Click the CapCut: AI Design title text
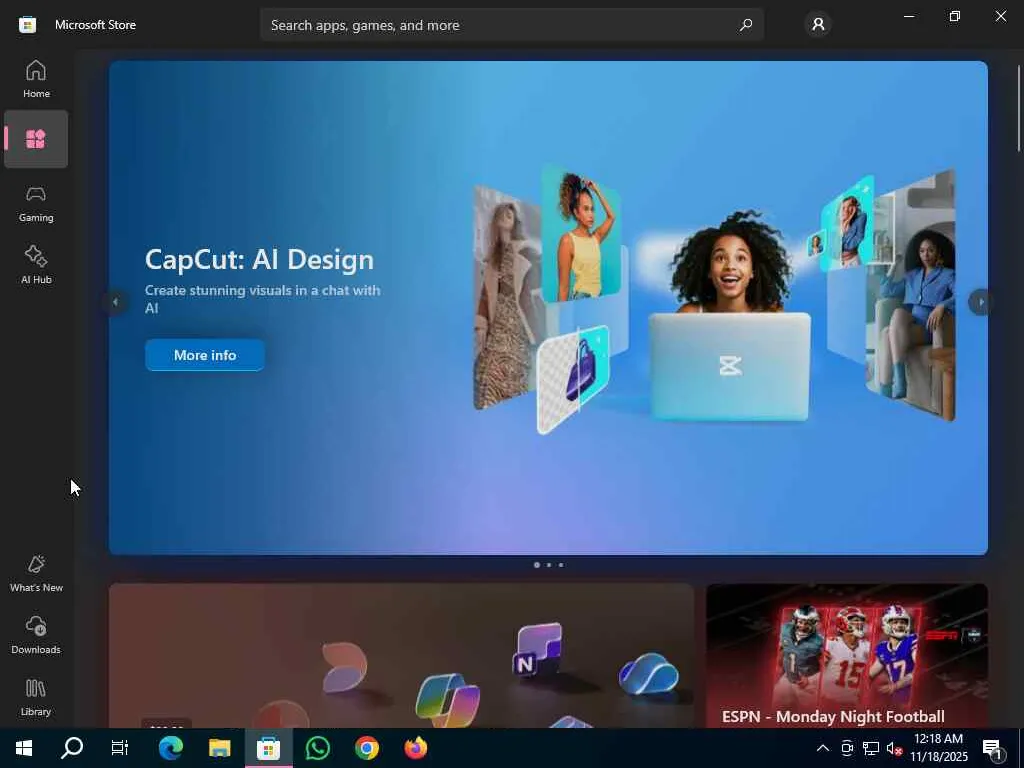 (259, 259)
